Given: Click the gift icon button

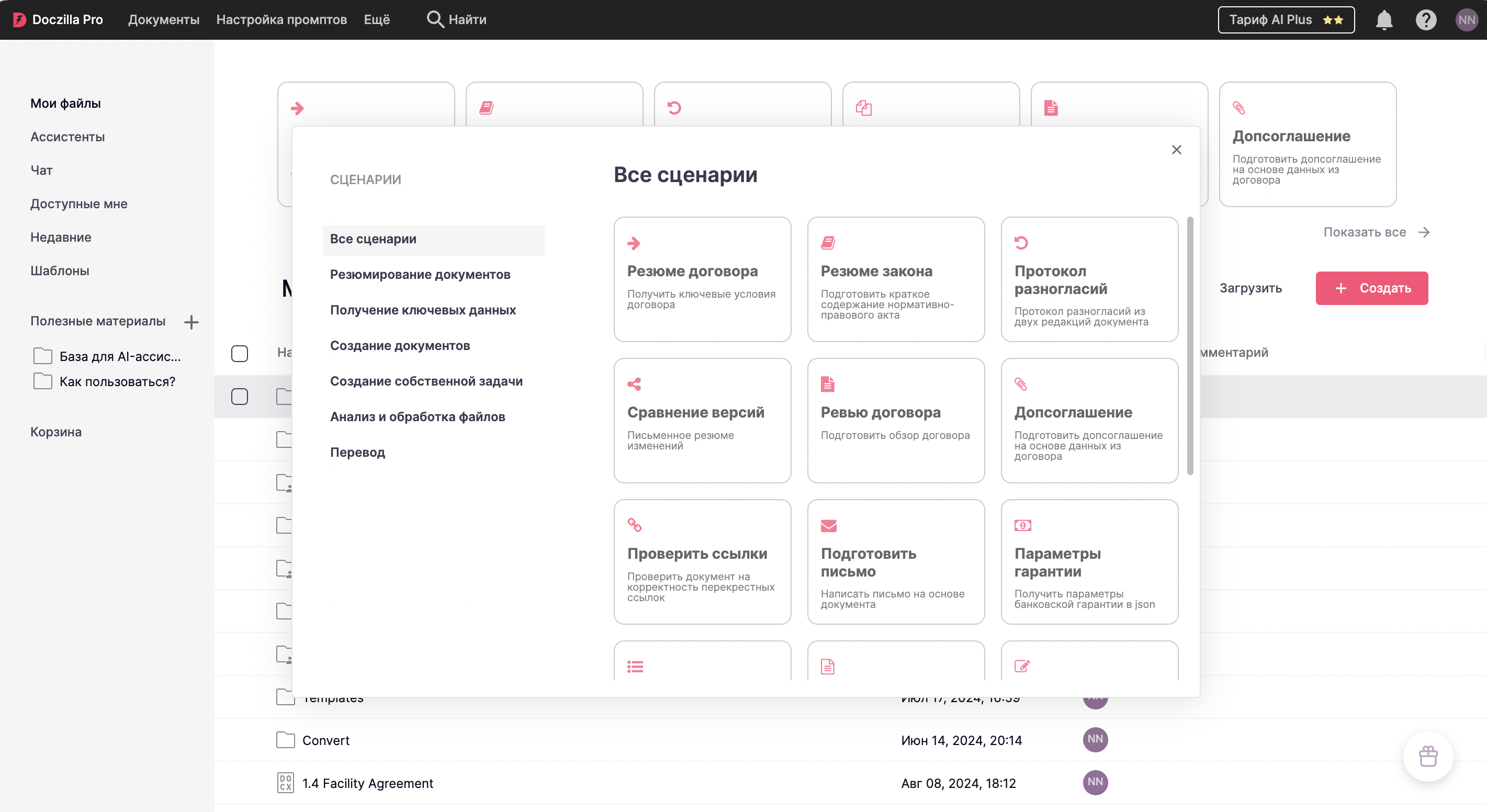Looking at the screenshot, I should pyautogui.click(x=1427, y=755).
